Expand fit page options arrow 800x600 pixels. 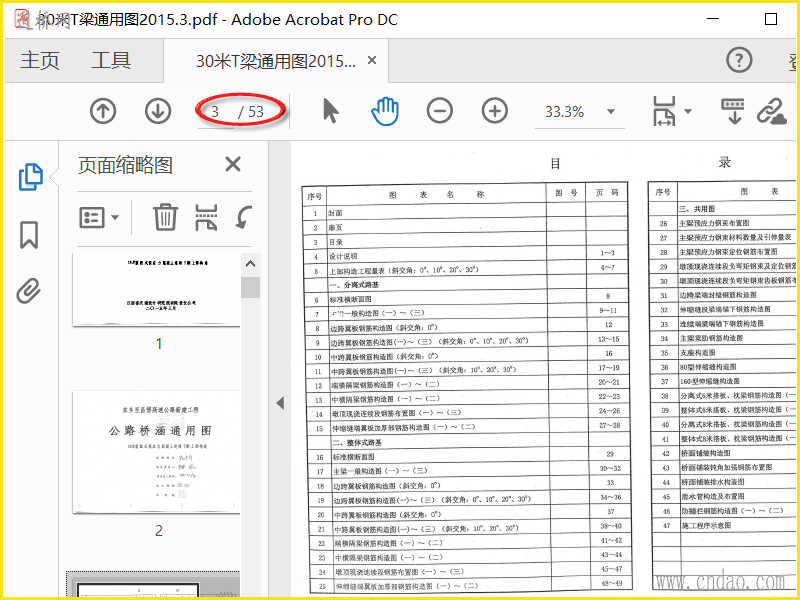click(688, 112)
